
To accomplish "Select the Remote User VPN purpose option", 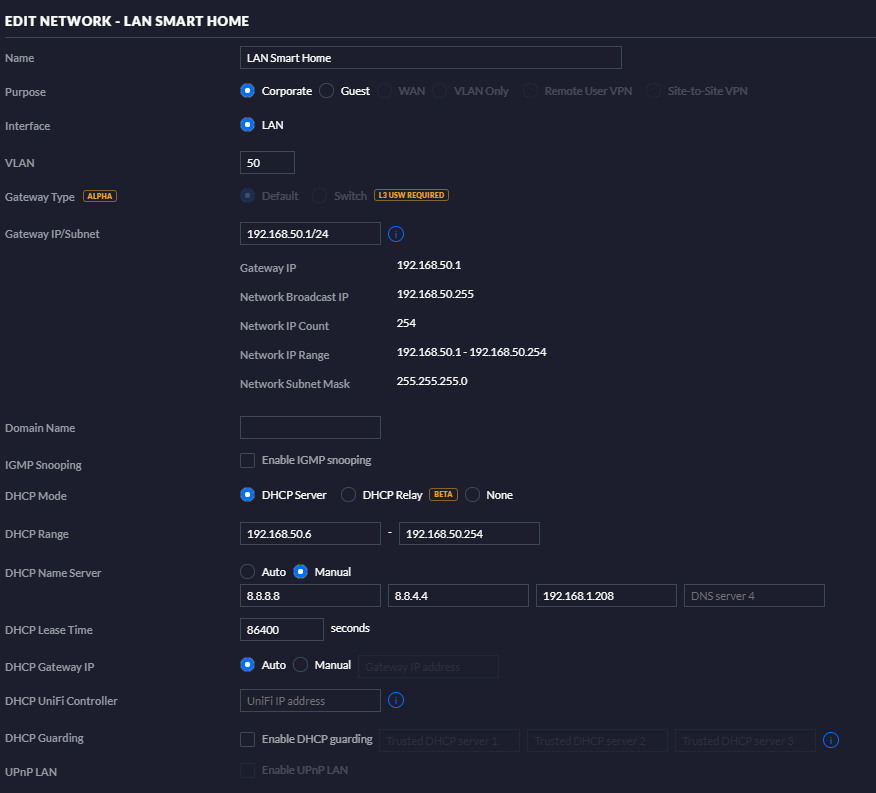I will pyautogui.click(x=530, y=91).
